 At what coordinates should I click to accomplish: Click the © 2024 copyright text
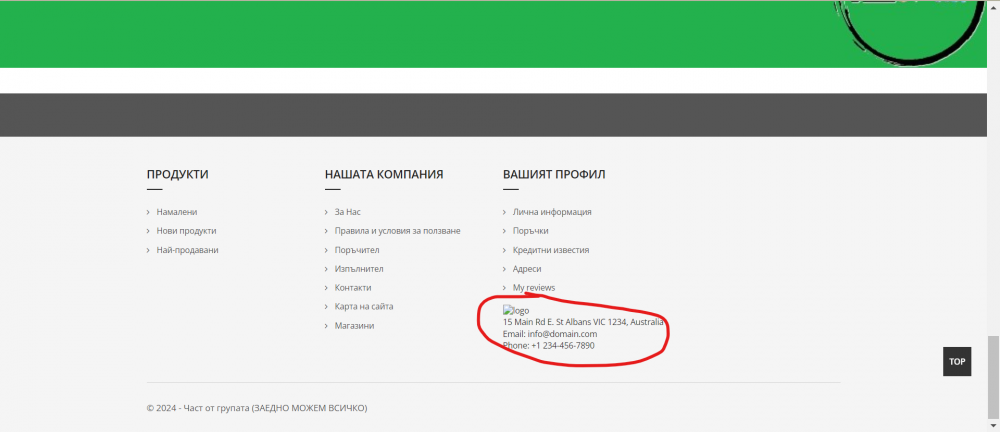point(257,408)
